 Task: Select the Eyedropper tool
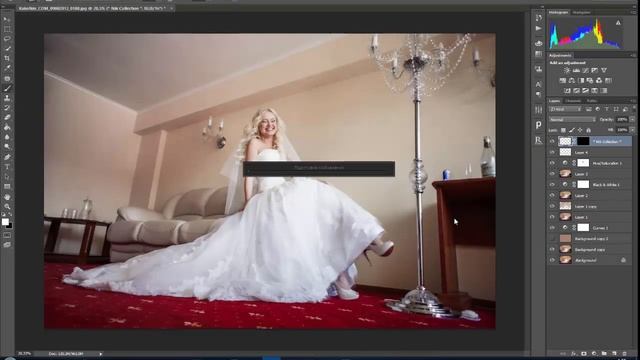tap(7, 68)
